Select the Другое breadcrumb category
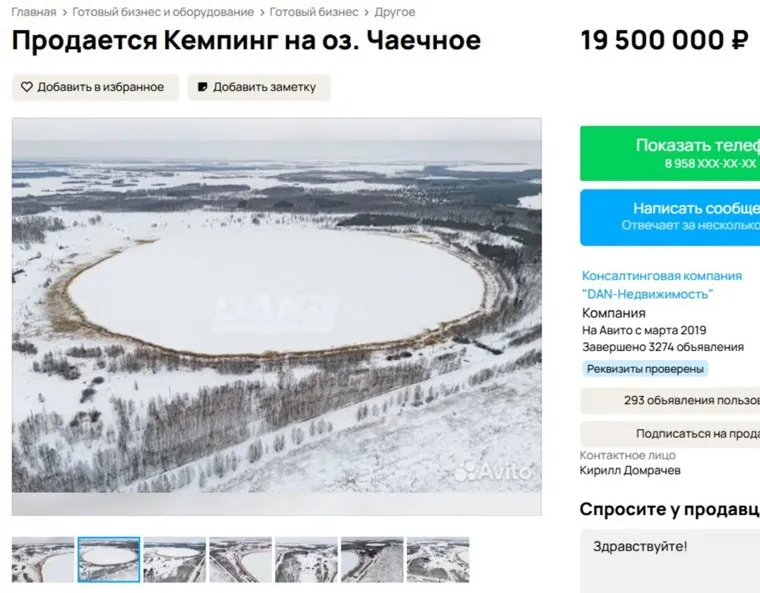 click(x=395, y=12)
